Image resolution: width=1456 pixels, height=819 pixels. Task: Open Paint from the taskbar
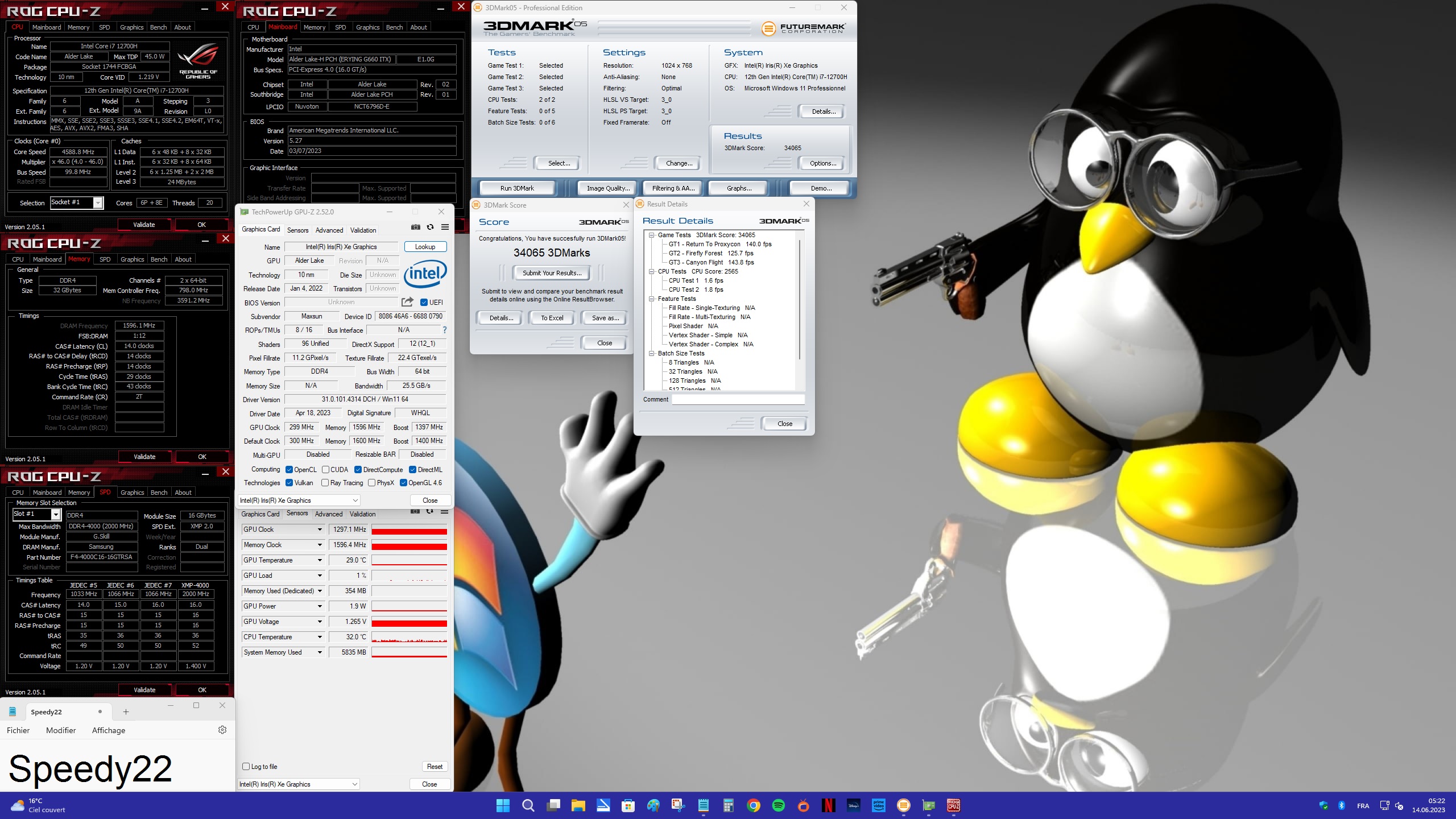[653, 805]
